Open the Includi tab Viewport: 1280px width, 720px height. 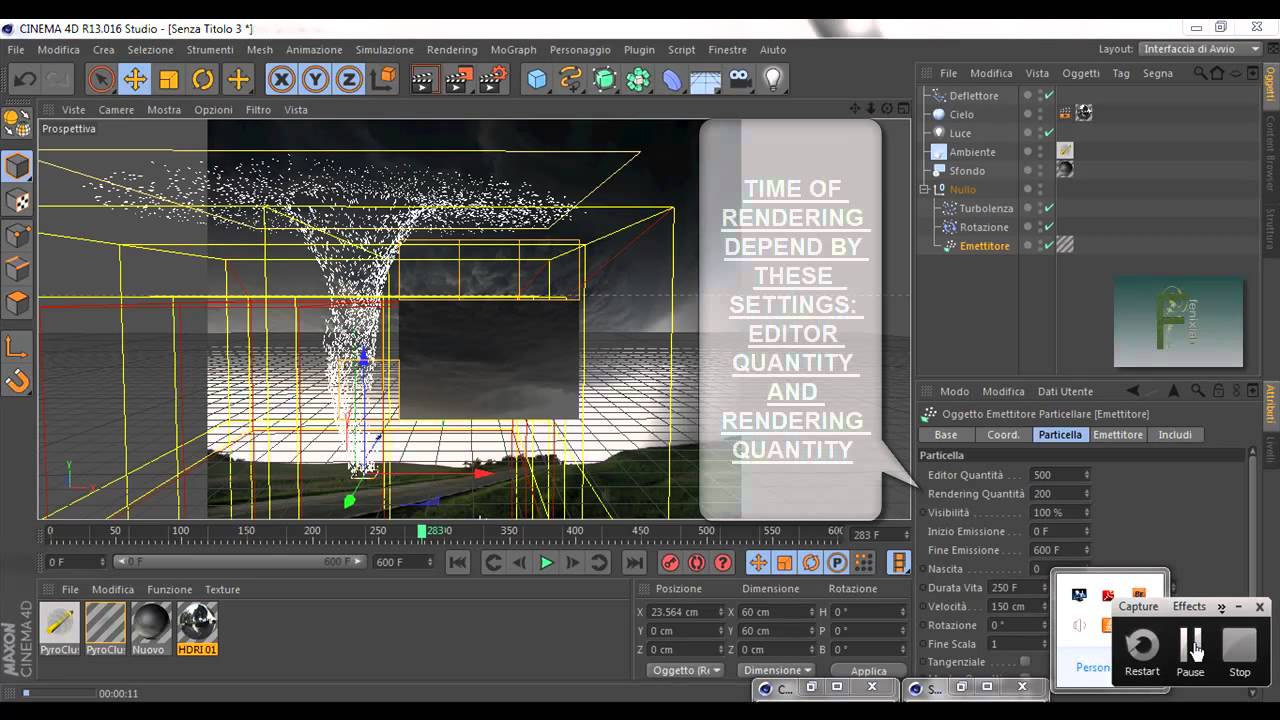(x=1175, y=435)
